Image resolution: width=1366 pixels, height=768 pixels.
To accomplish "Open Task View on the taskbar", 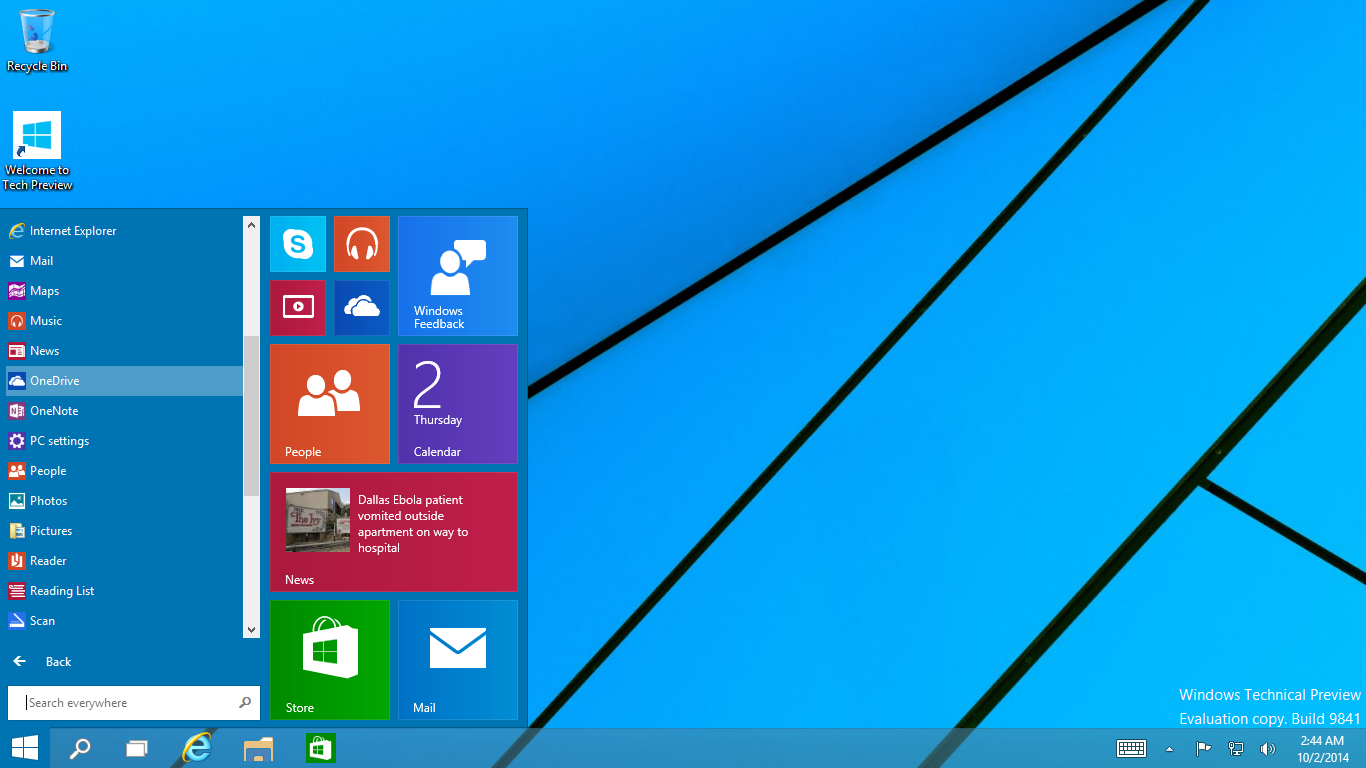I will coord(137,748).
